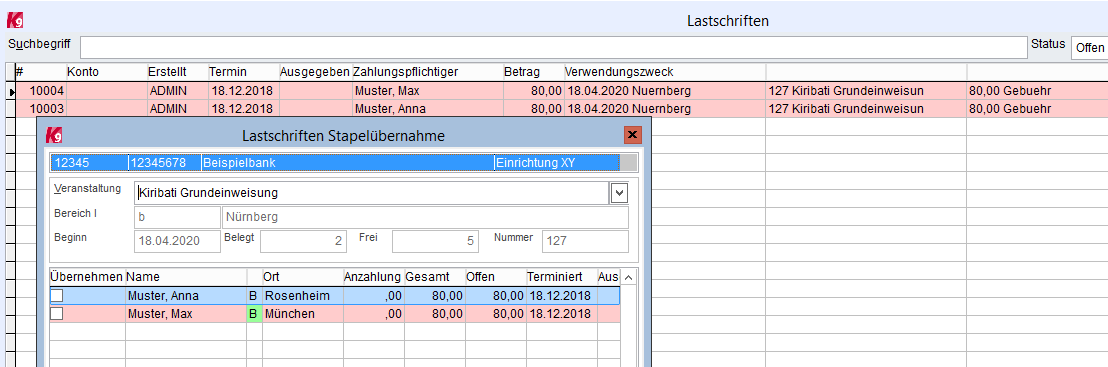Click '80,00 Gebuehr' in row 10004

pos(1009,91)
